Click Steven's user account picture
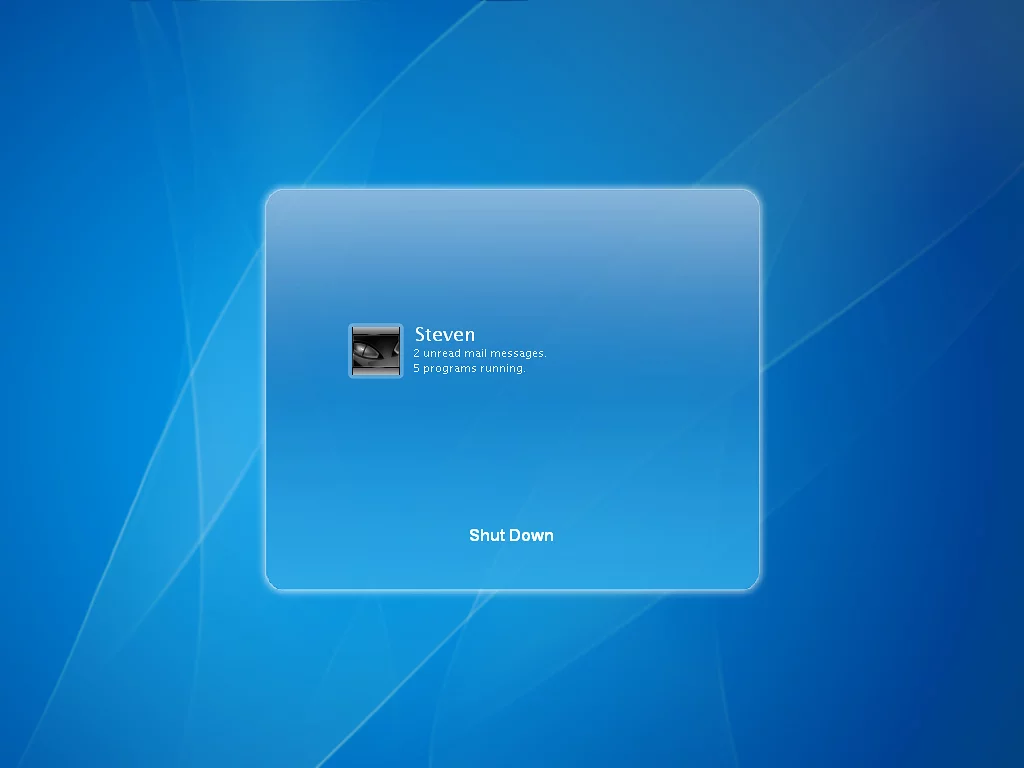This screenshot has width=1024, height=768. pyautogui.click(x=375, y=351)
